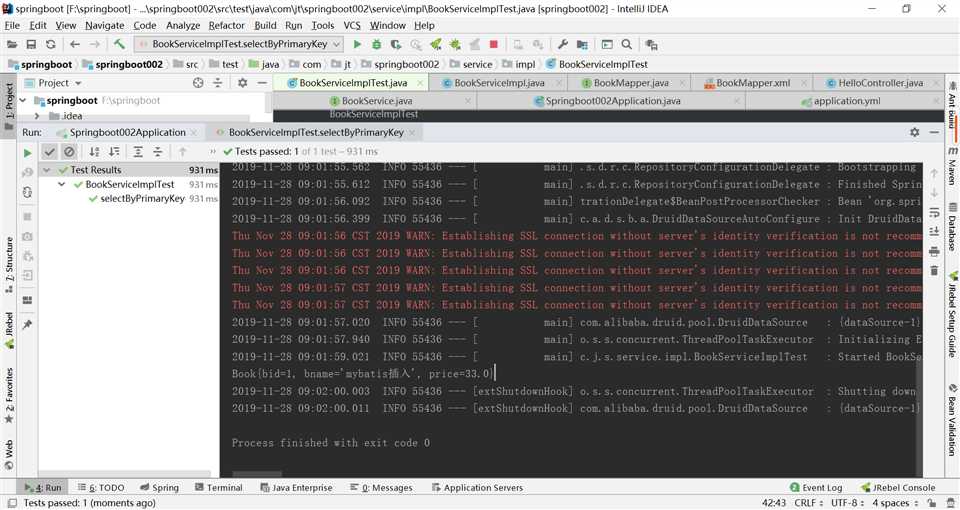Switch to application.yml tab
The width and height of the screenshot is (960, 510).
[845, 101]
